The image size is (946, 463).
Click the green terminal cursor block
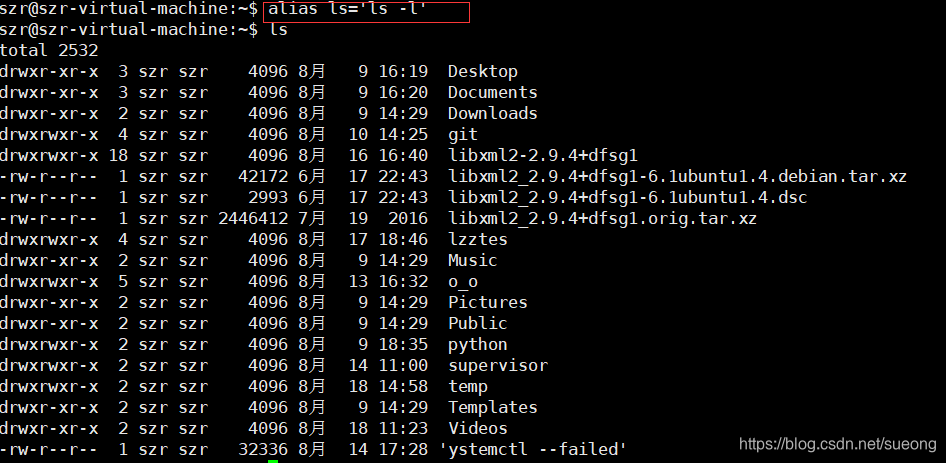(x=273, y=461)
